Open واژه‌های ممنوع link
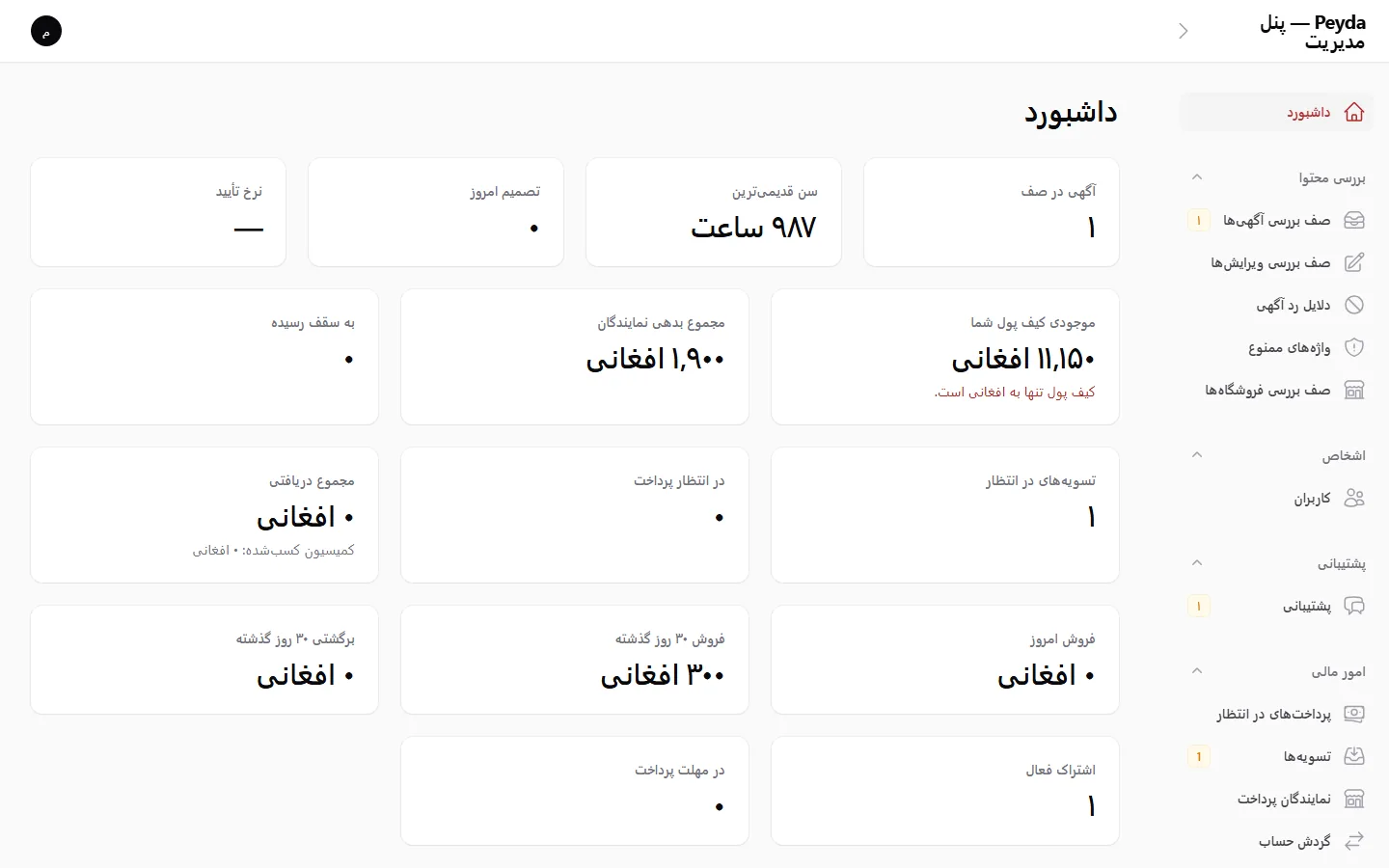This screenshot has height=868, width=1389. pyautogui.click(x=1276, y=348)
